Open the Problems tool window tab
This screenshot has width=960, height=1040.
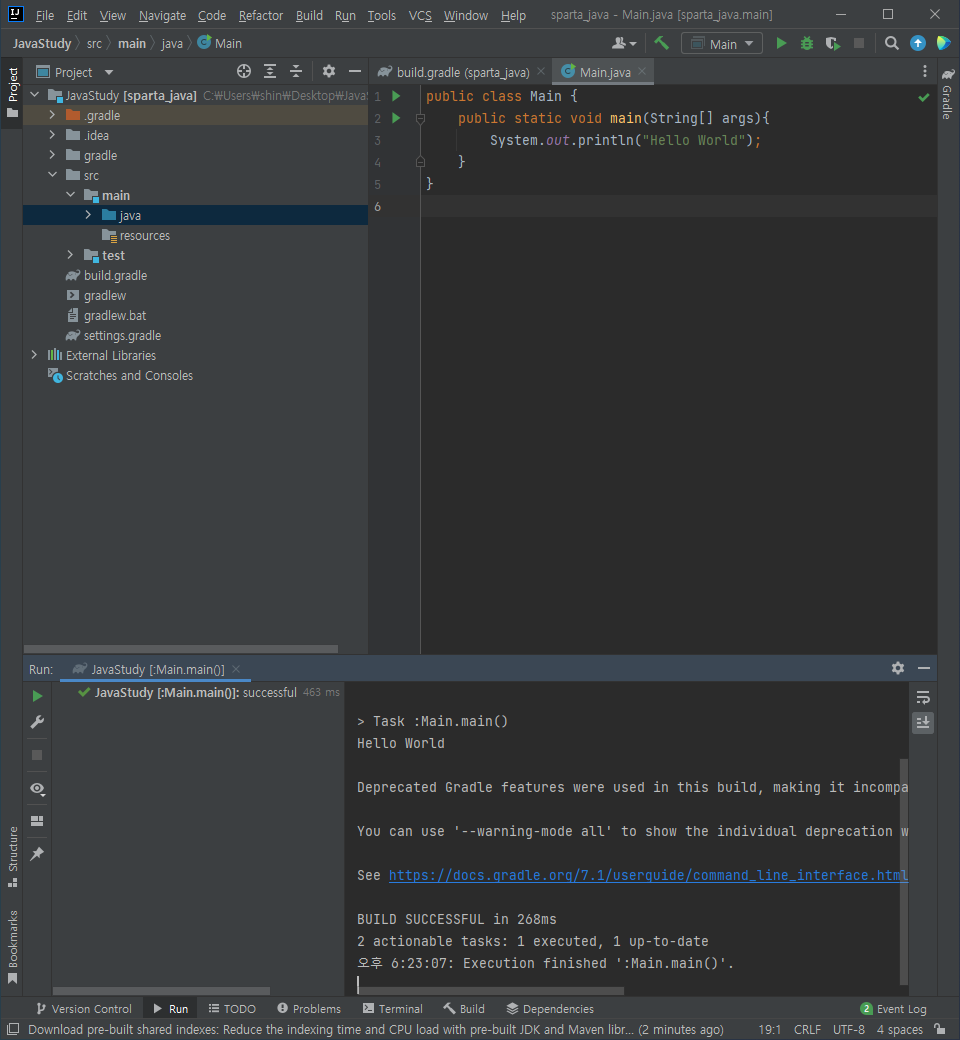(309, 1009)
